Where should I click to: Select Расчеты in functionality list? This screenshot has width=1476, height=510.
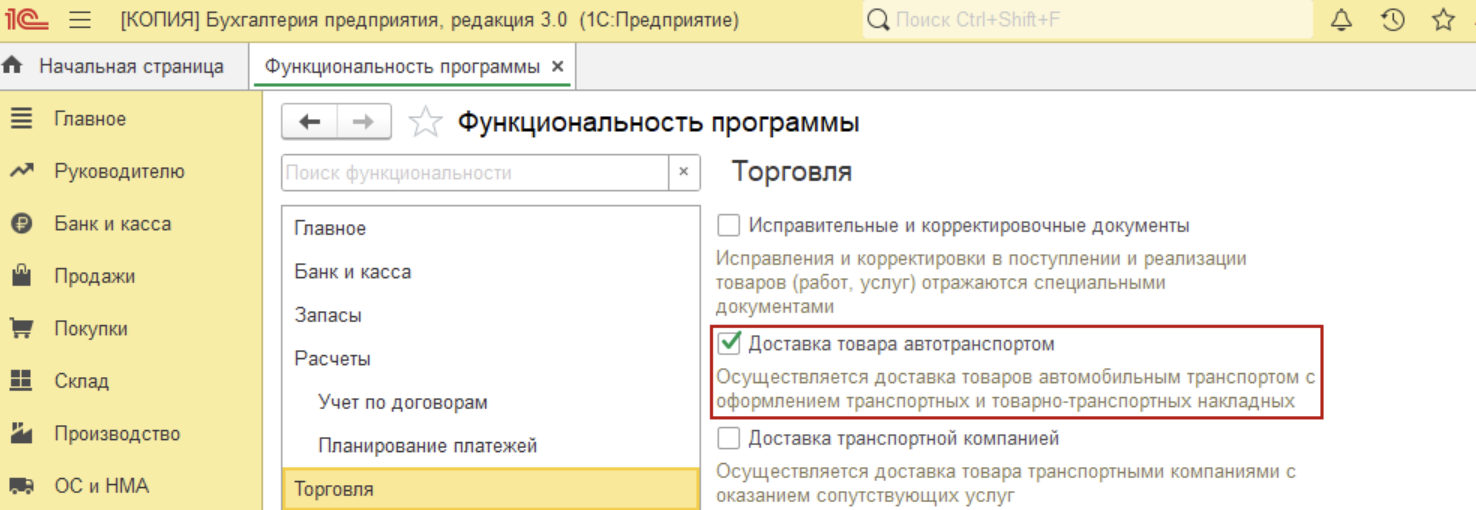pyautogui.click(x=332, y=358)
